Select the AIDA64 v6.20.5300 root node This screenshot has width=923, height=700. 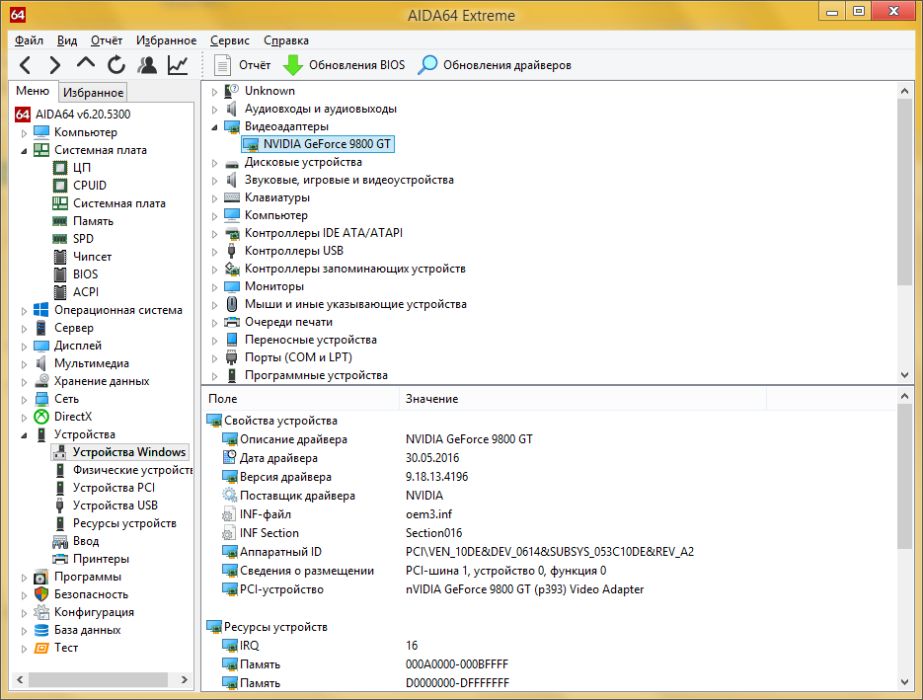(82, 114)
